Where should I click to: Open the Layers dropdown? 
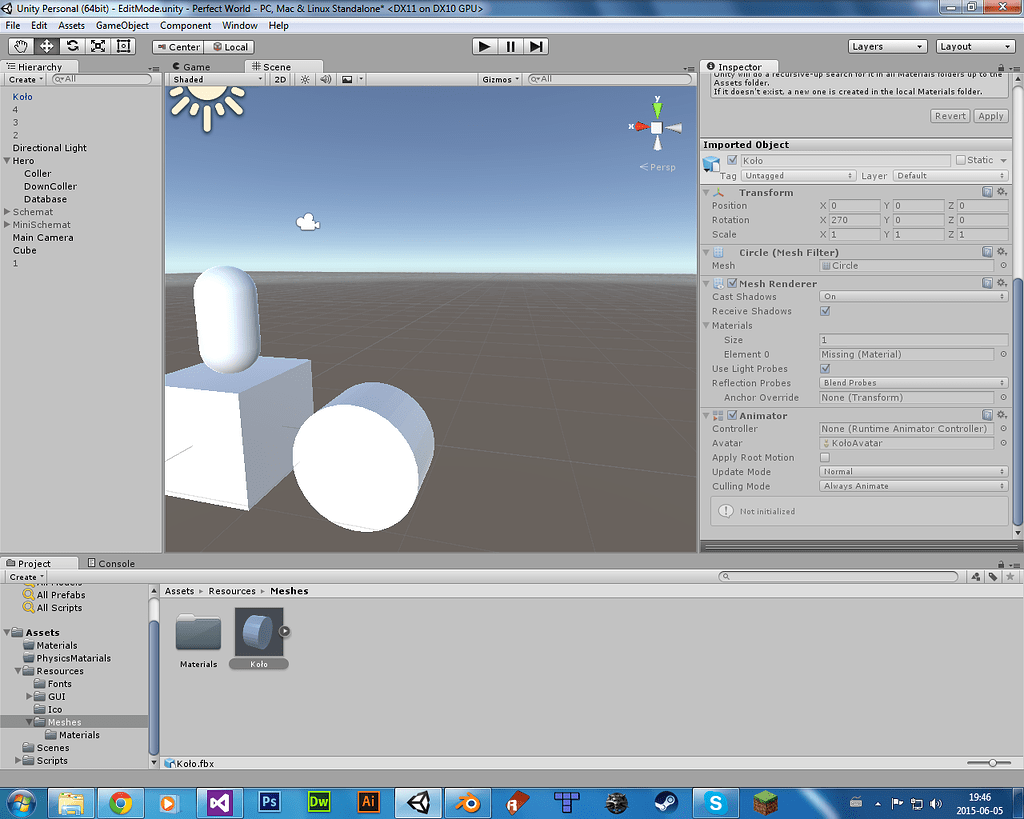click(x=887, y=46)
